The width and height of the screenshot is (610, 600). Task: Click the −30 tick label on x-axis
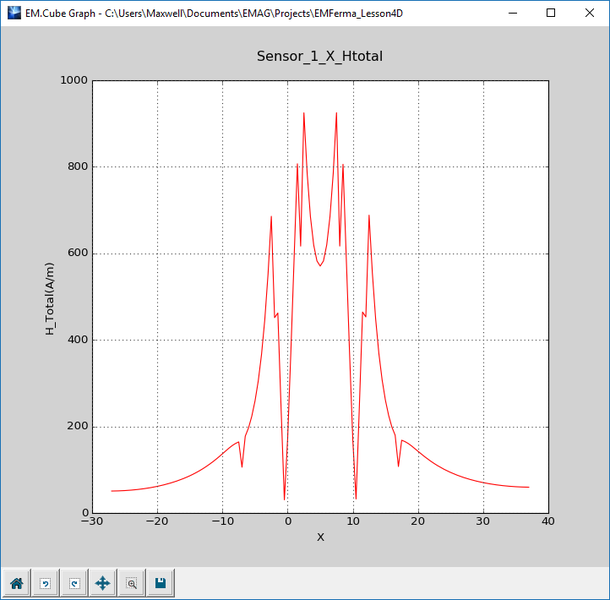[91, 523]
